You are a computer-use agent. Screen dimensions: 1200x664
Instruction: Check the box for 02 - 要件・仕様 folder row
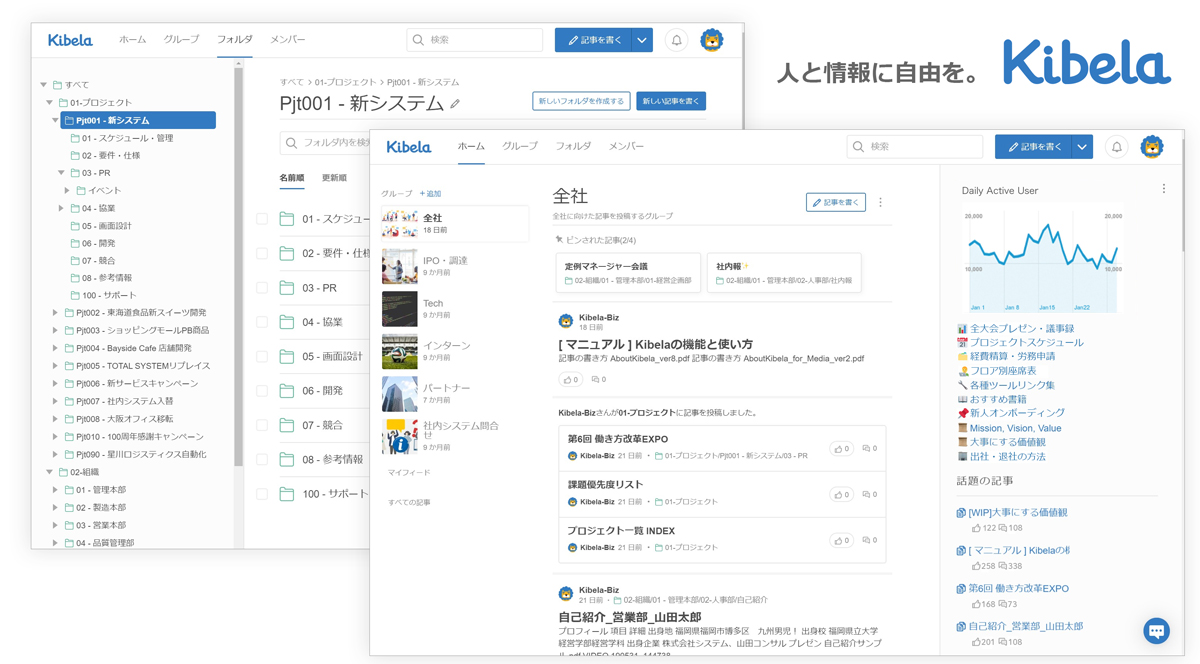pos(262,254)
